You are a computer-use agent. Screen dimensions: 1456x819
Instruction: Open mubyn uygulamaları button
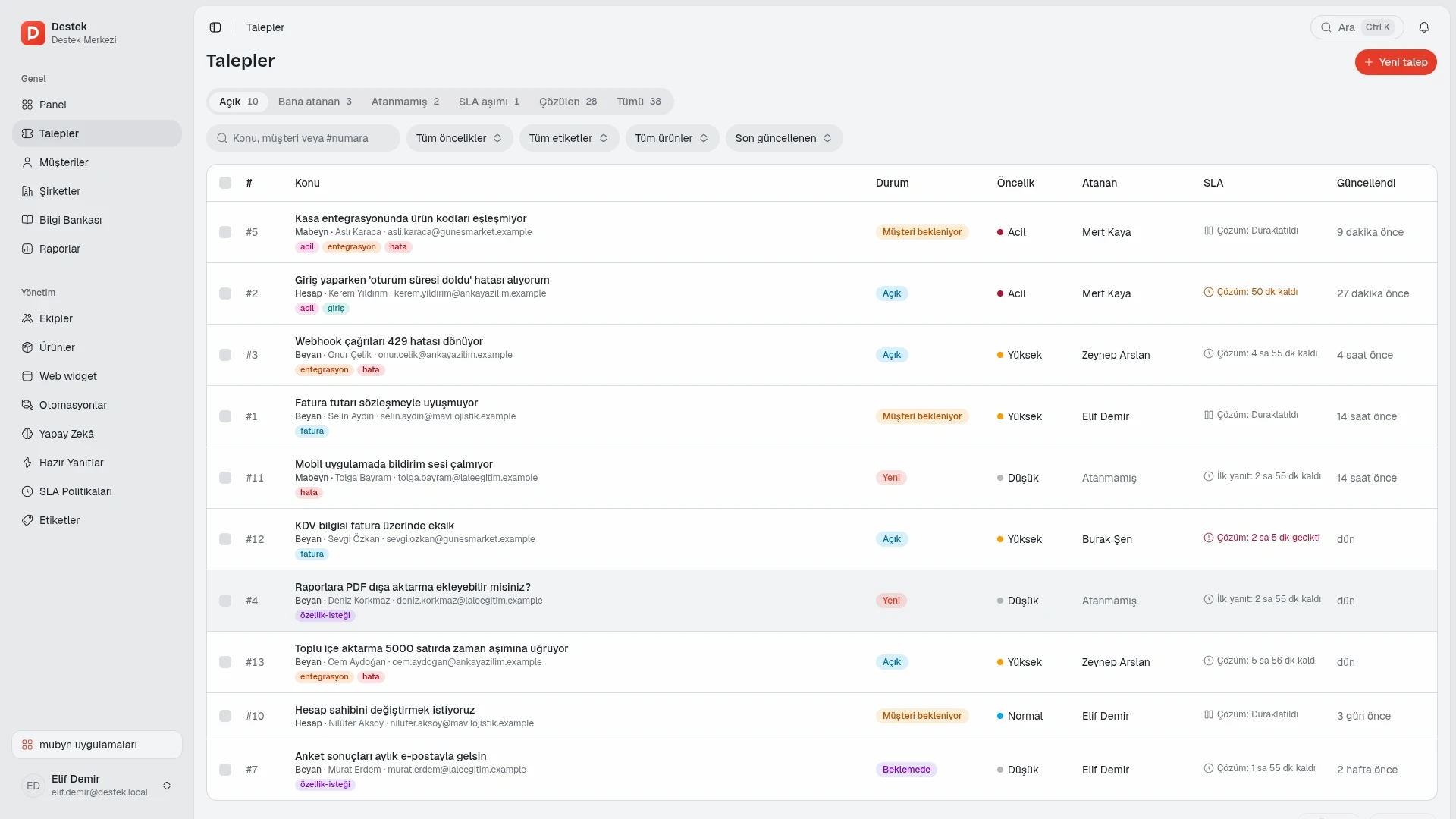[97, 745]
